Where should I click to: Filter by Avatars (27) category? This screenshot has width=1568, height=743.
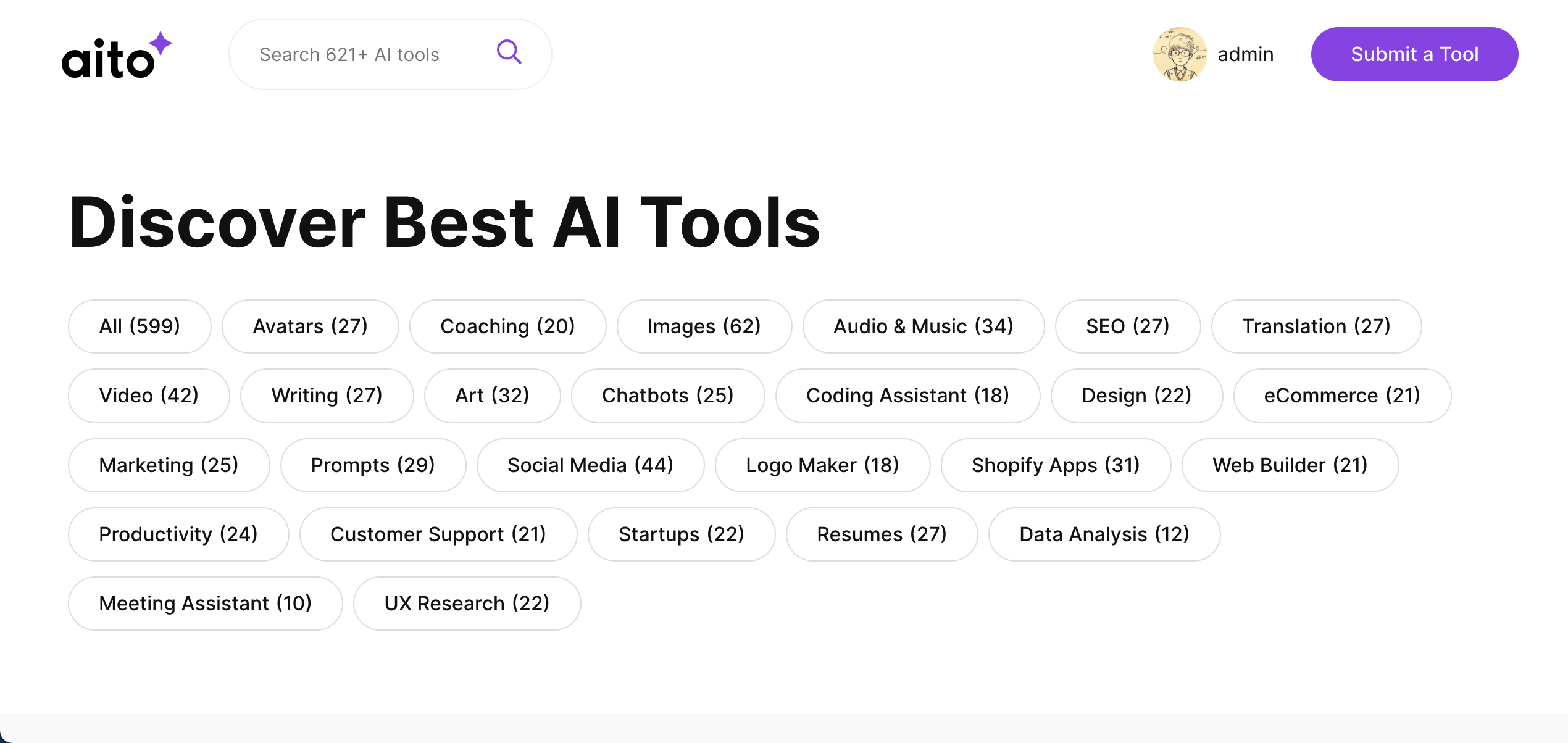click(x=310, y=326)
